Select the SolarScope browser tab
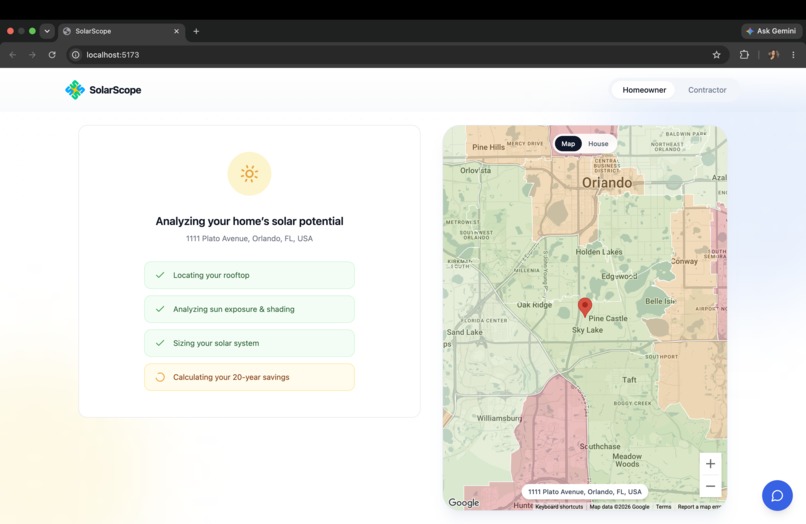 (x=121, y=31)
